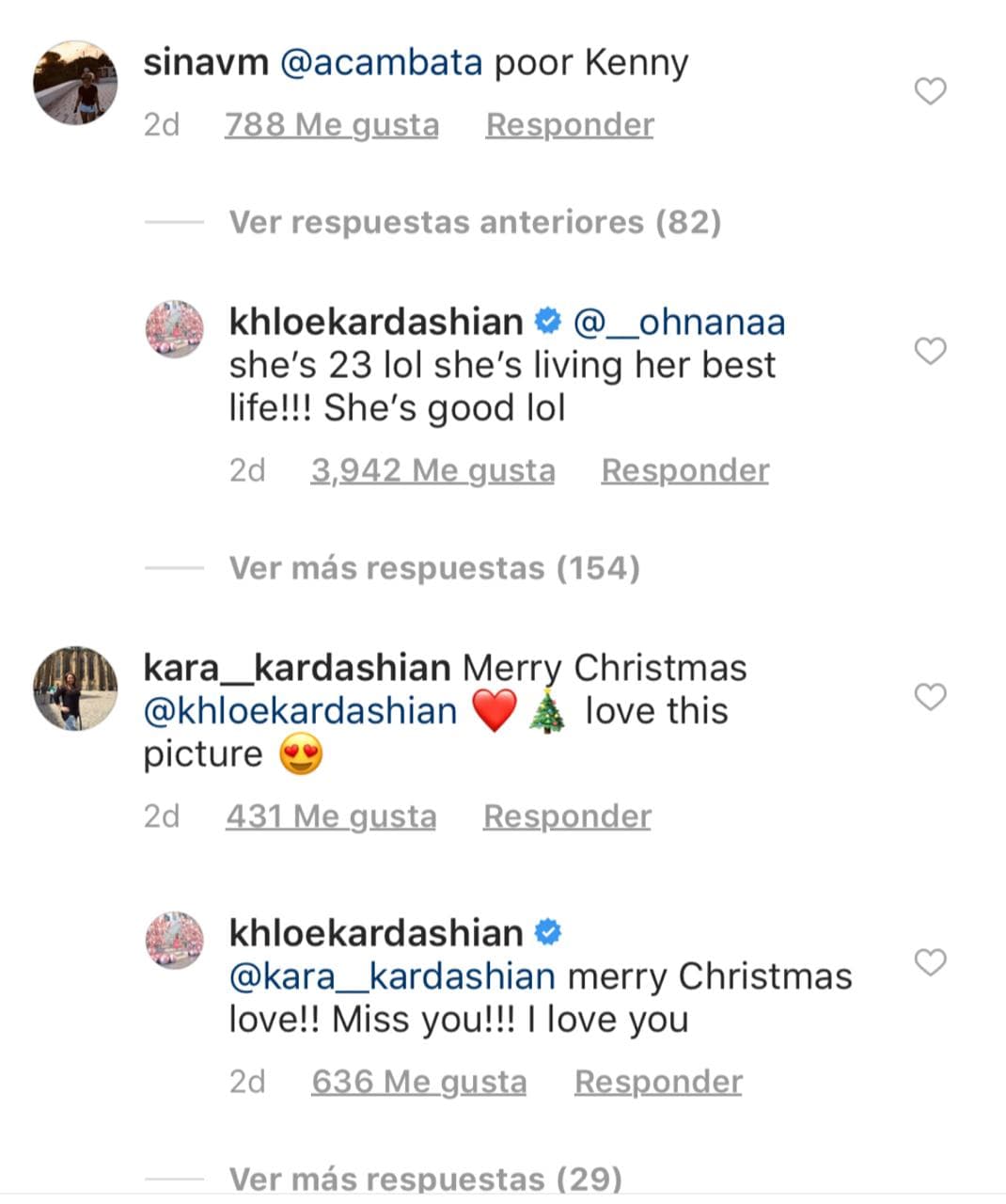Viewport: 1006px width, 1204px height.
Task: Open the @__ohnanaa mentioned profile
Action: [x=678, y=321]
